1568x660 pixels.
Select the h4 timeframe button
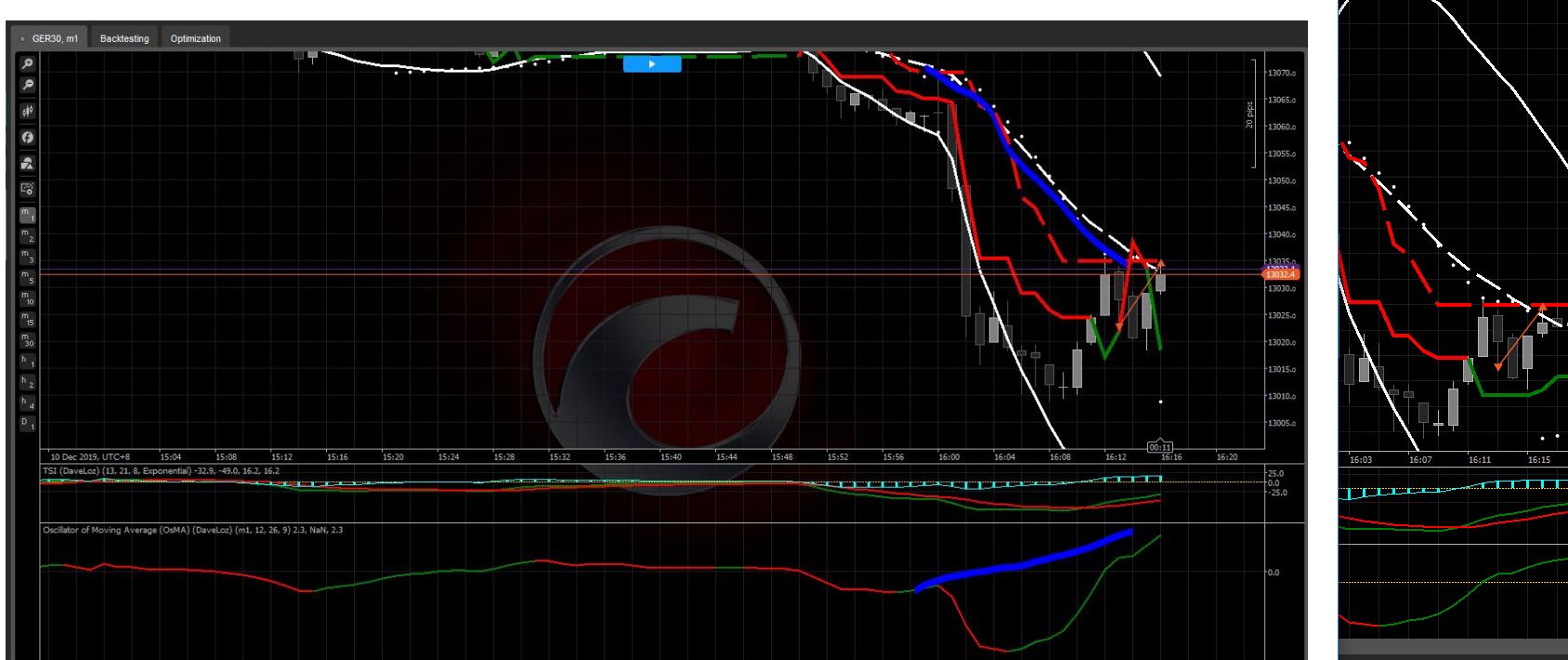(28, 403)
